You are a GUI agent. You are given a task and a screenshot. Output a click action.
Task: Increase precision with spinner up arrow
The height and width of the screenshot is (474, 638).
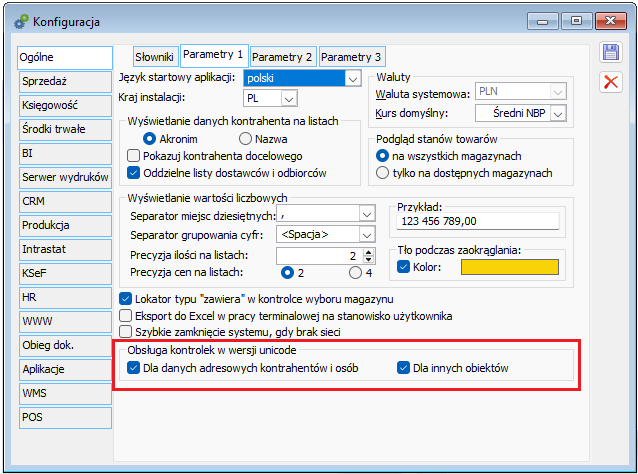pyautogui.click(x=368, y=250)
